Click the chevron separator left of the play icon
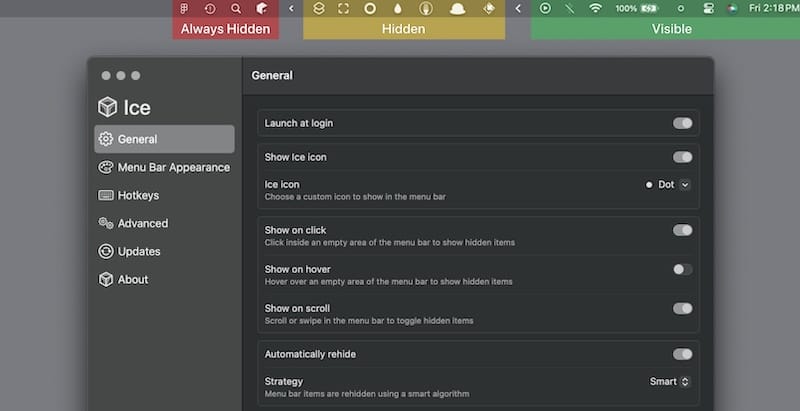The width and height of the screenshot is (800, 411). 518,8
